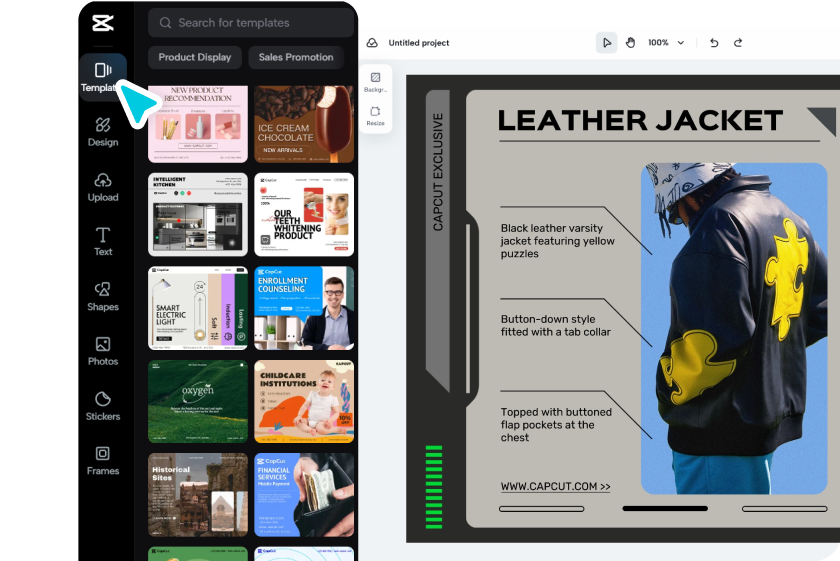Click the redo arrow

[x=738, y=43]
